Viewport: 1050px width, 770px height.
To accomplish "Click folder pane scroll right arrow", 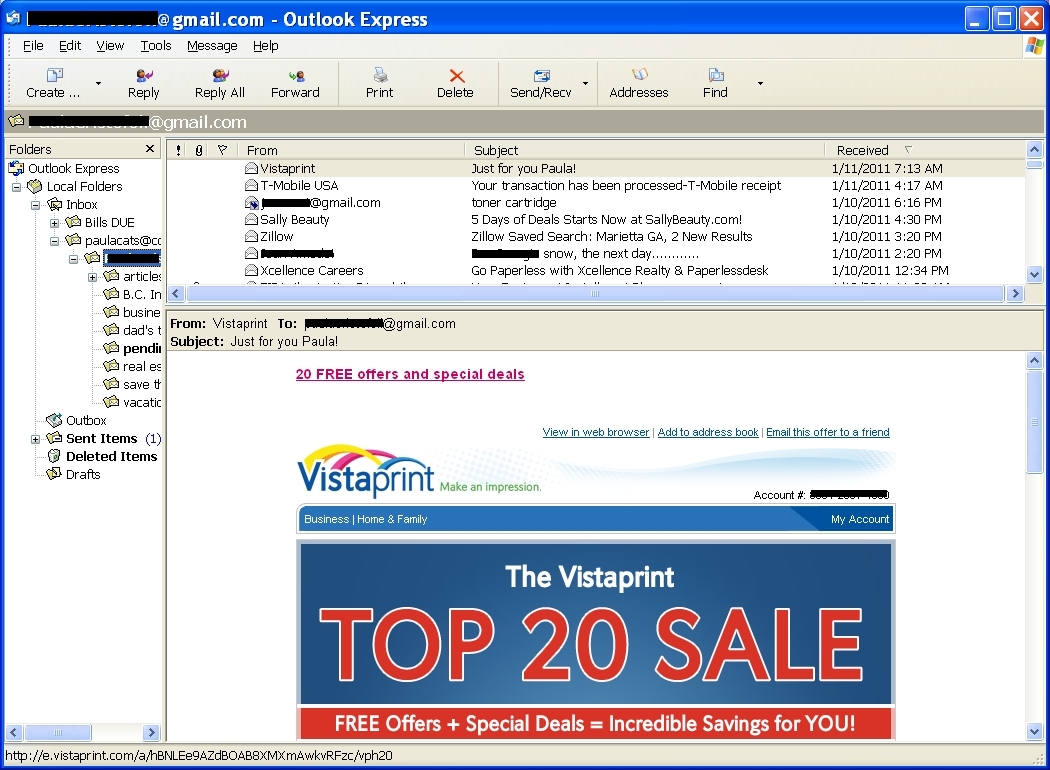I will [151, 733].
